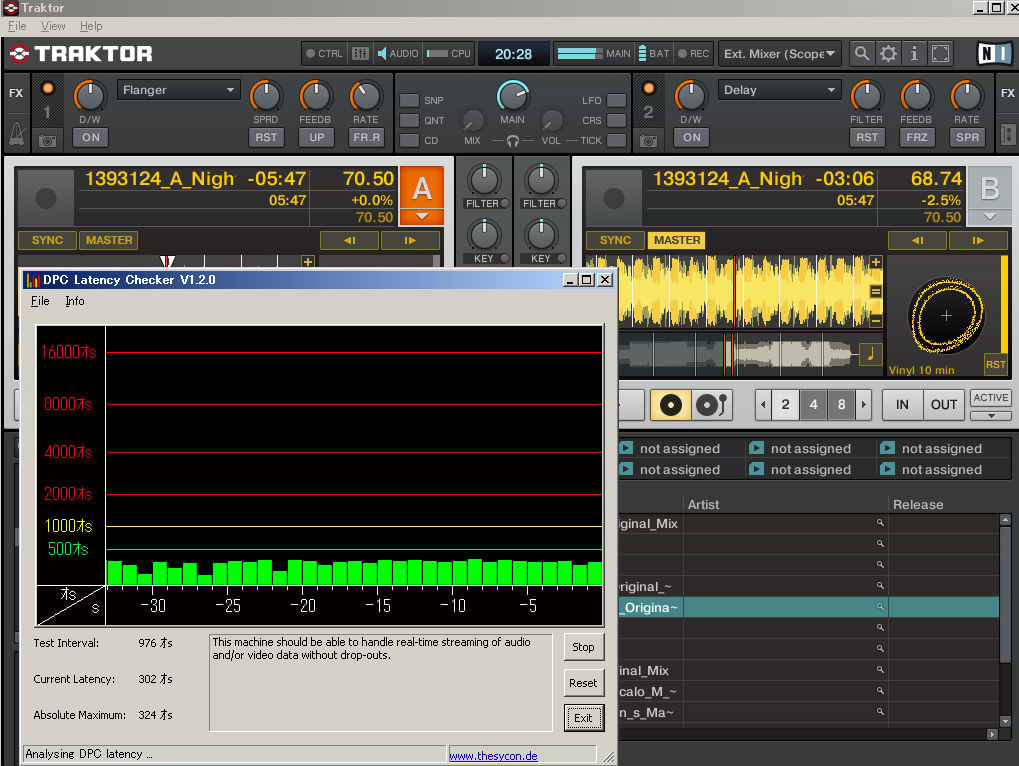Screen dimensions: 1019x766
Task: Open the Flanger effect dropdown
Action: coord(178,90)
